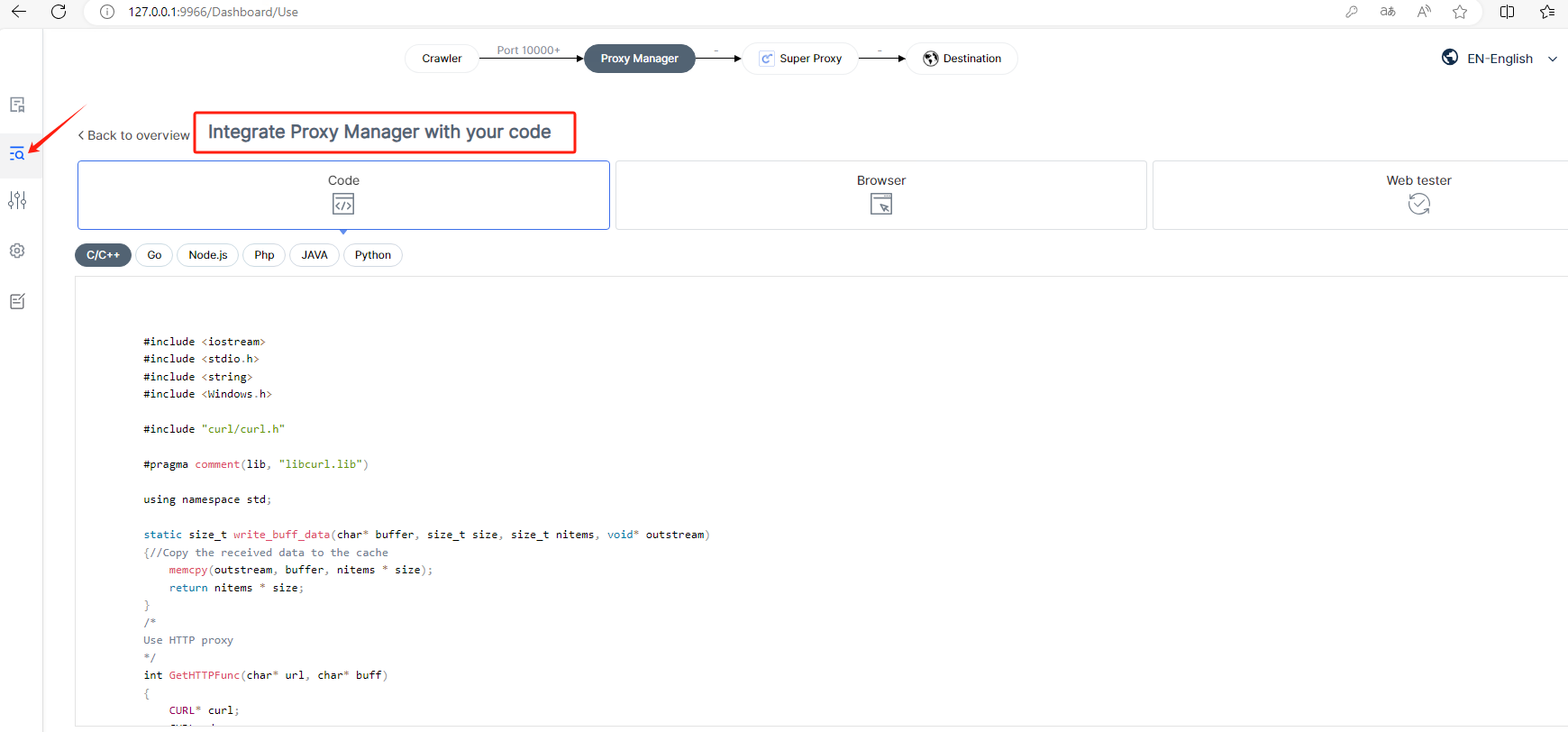
Task: Click the Super Proxy flow node
Action: 800,59
